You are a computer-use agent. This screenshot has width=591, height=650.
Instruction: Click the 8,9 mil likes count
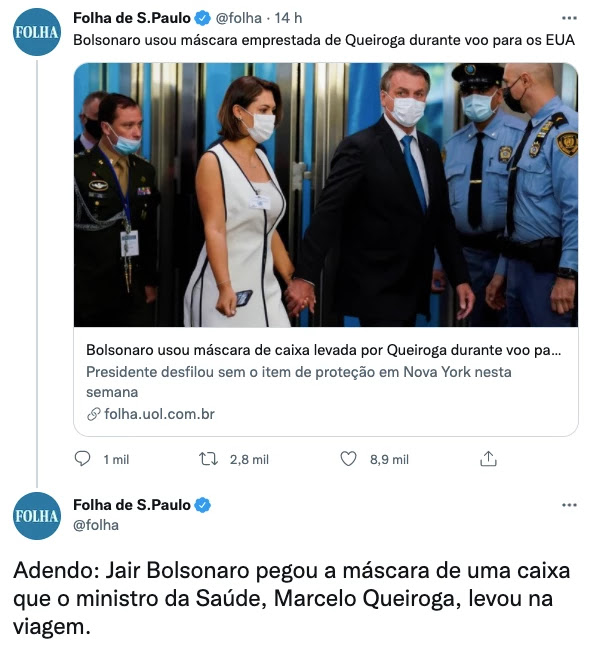pyautogui.click(x=389, y=459)
